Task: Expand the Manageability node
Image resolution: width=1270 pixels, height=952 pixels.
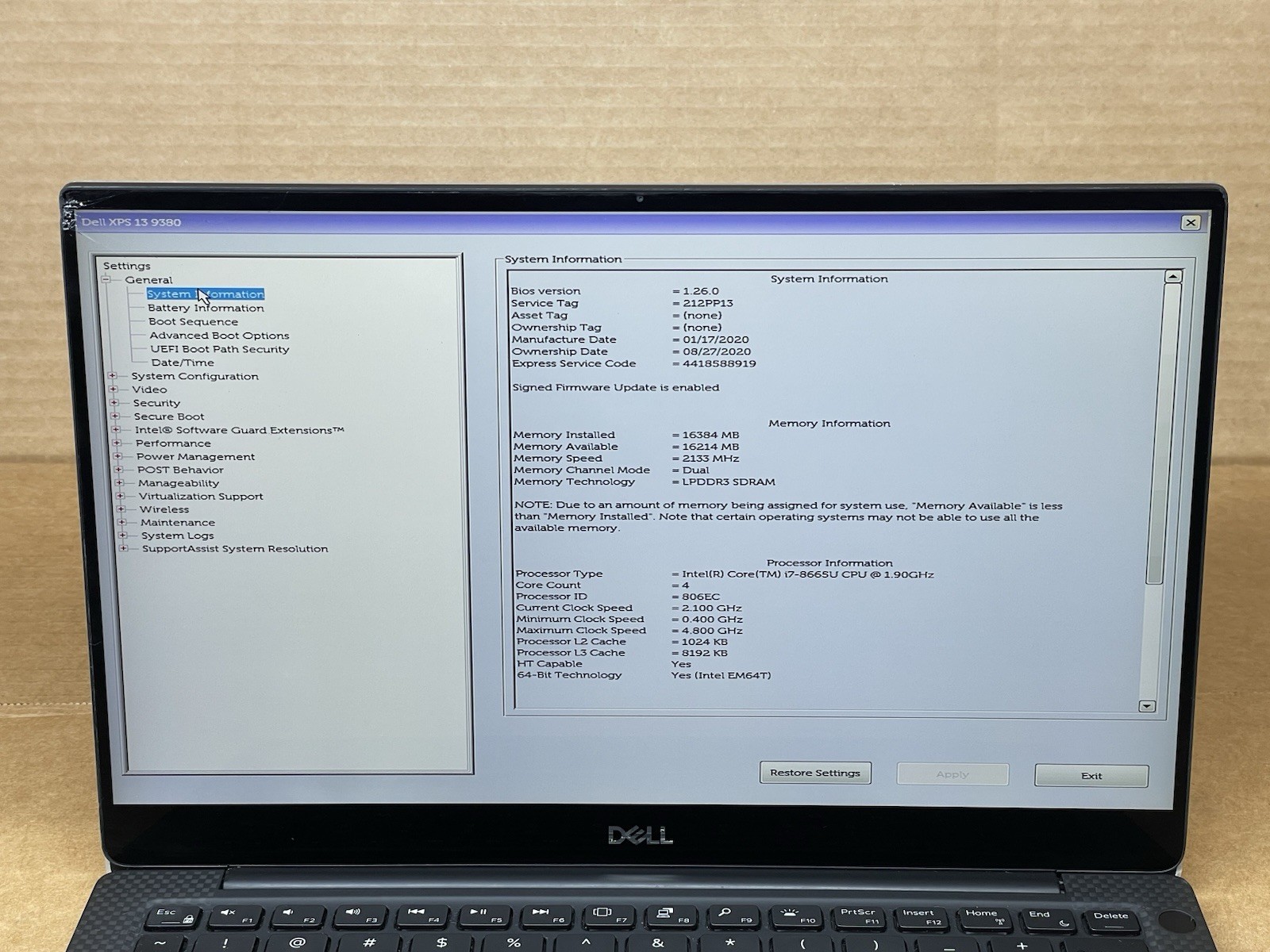Action: click(x=118, y=483)
